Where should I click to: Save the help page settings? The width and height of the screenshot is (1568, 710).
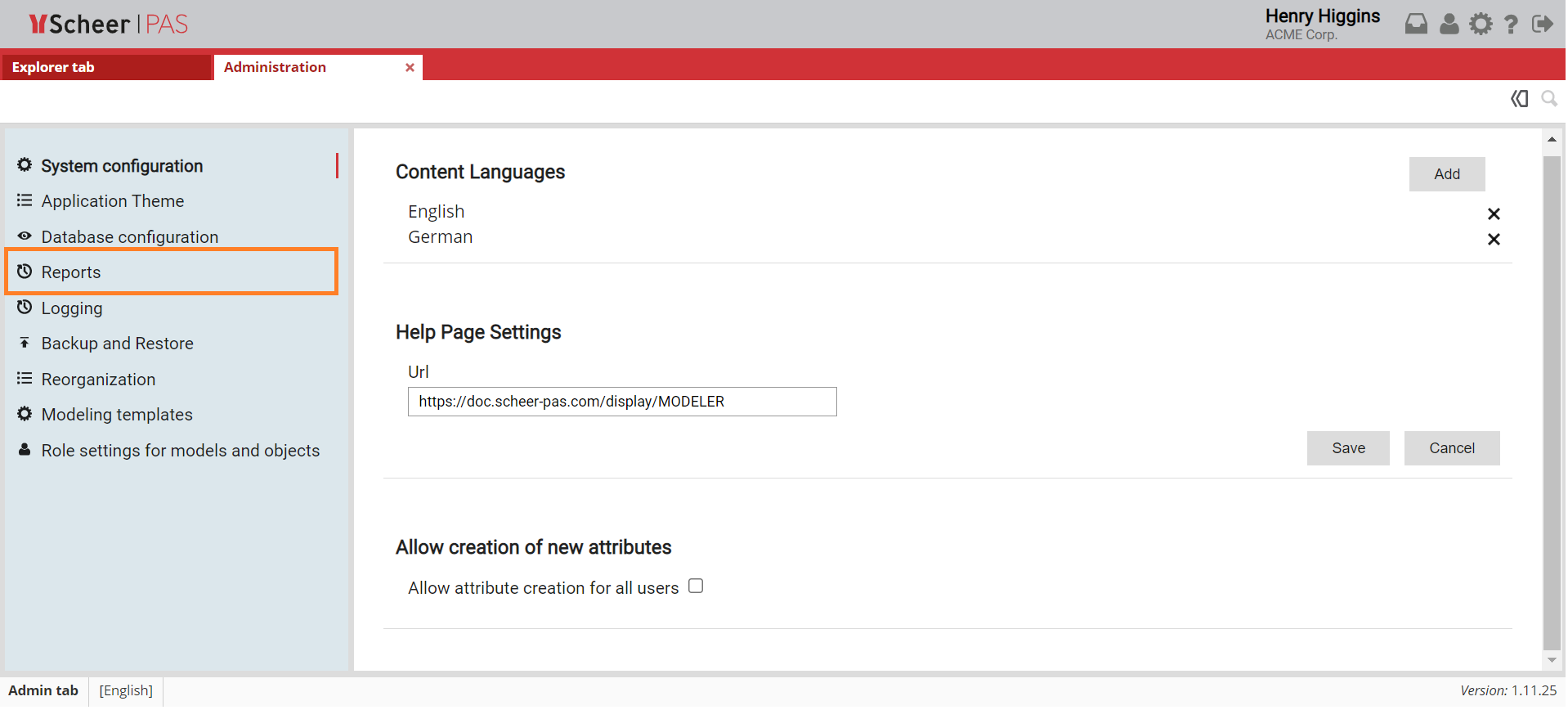(1347, 448)
